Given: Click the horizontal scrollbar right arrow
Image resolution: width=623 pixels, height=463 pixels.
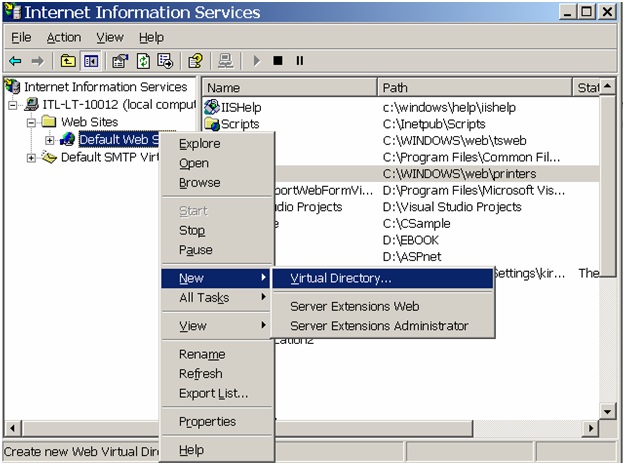Looking at the screenshot, I should [x=591, y=428].
